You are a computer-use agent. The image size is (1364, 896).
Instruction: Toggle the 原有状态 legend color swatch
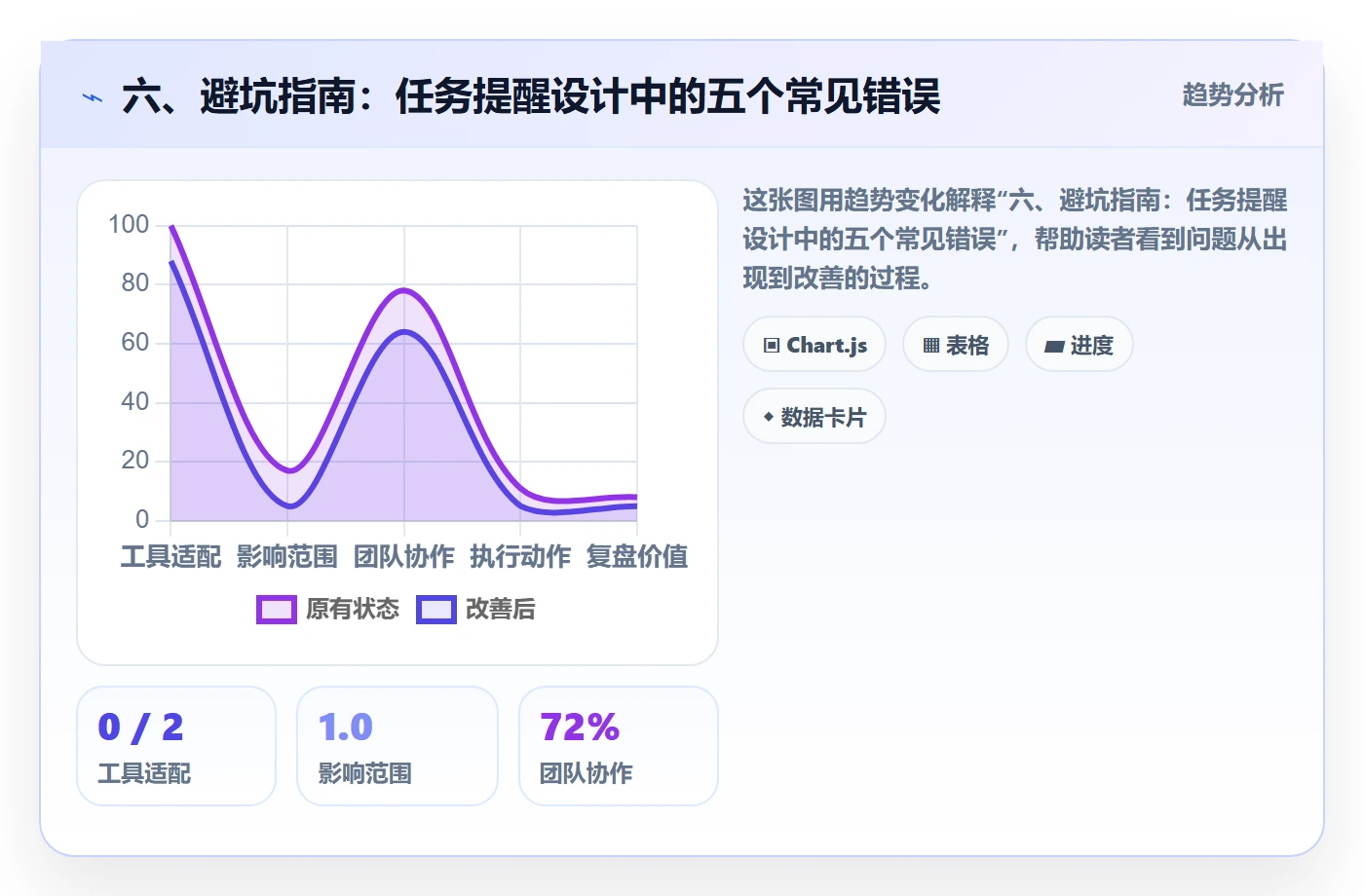(x=277, y=610)
